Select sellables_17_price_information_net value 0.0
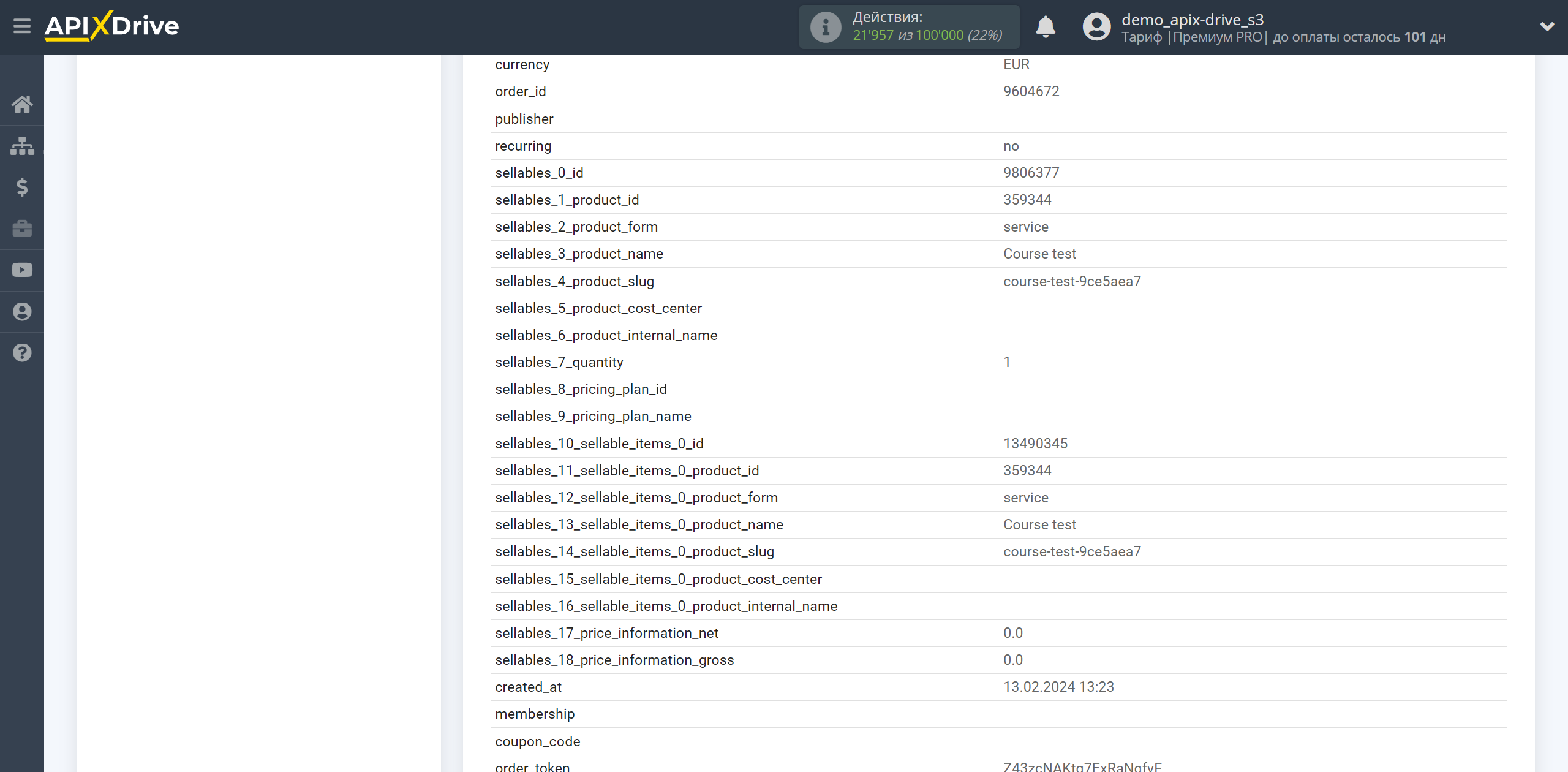1568x772 pixels. pos(1012,633)
